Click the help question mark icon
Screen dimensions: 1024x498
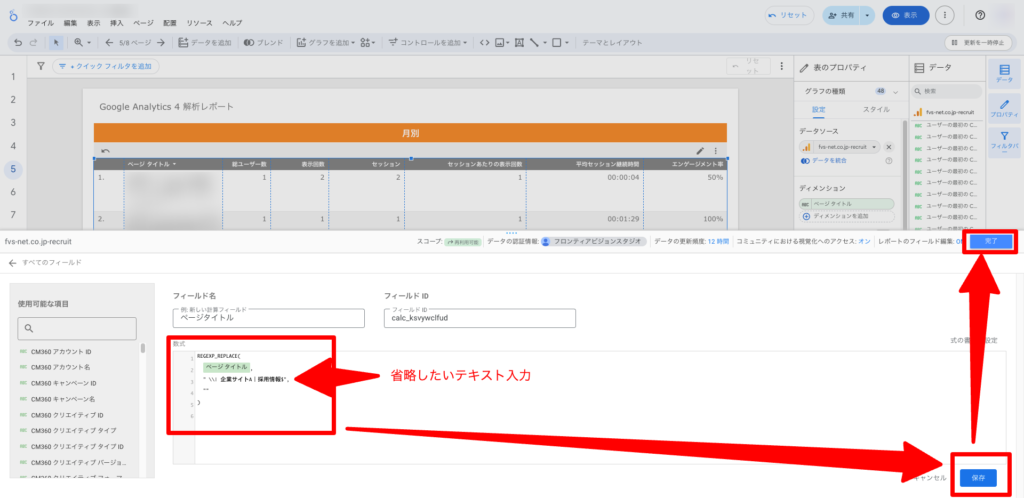[x=979, y=15]
